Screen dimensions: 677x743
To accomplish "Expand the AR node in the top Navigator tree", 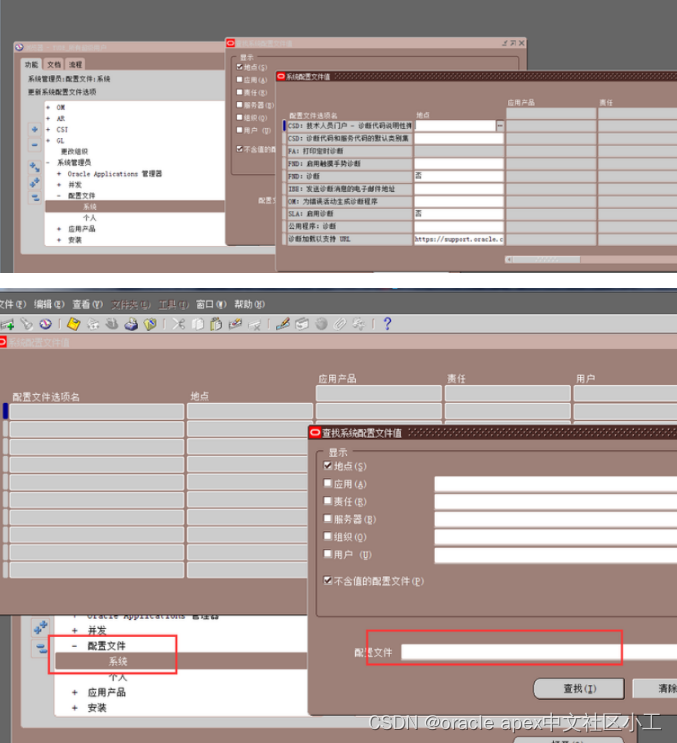I will (x=48, y=118).
